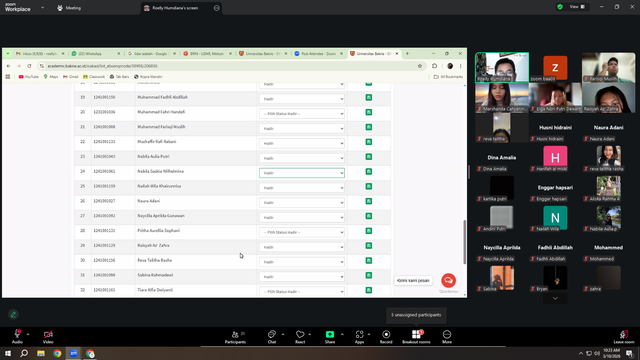Switch to the Post Attendee - Zoom tab
This screenshot has width=640, height=360.
tap(318, 53)
